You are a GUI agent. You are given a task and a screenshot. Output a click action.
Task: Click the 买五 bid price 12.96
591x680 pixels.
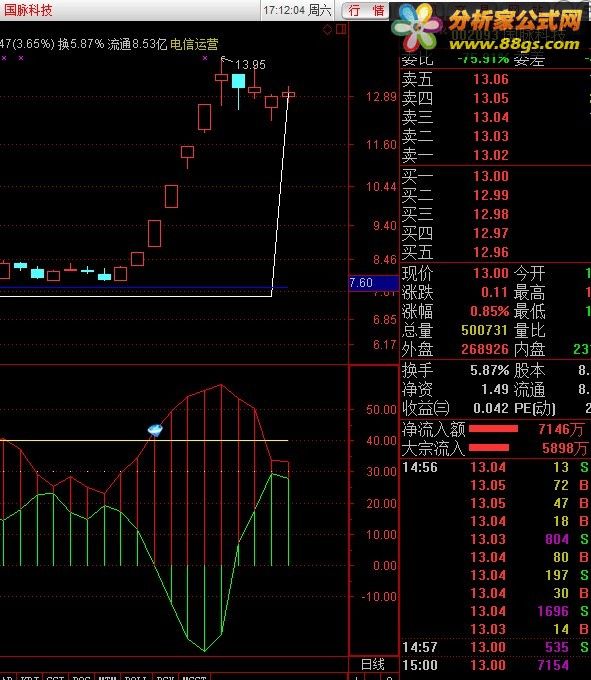pyautogui.click(x=490, y=252)
